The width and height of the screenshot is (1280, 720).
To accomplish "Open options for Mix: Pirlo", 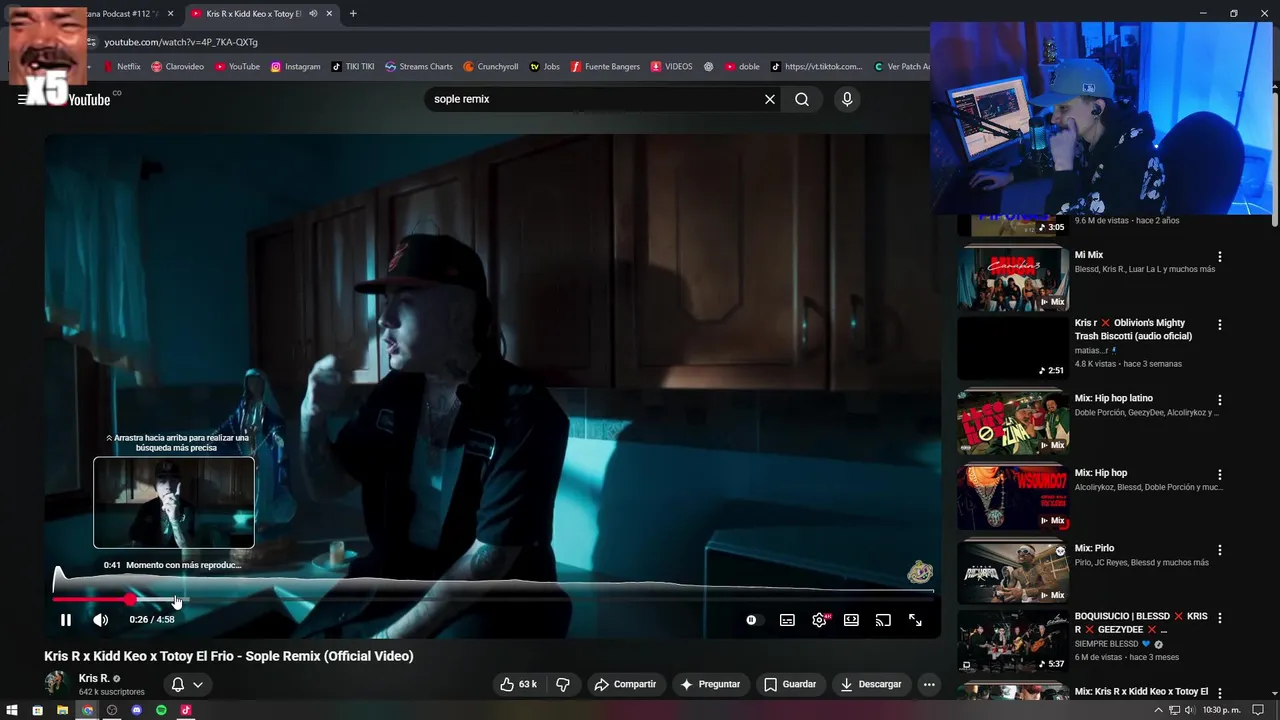I will coord(1219,550).
